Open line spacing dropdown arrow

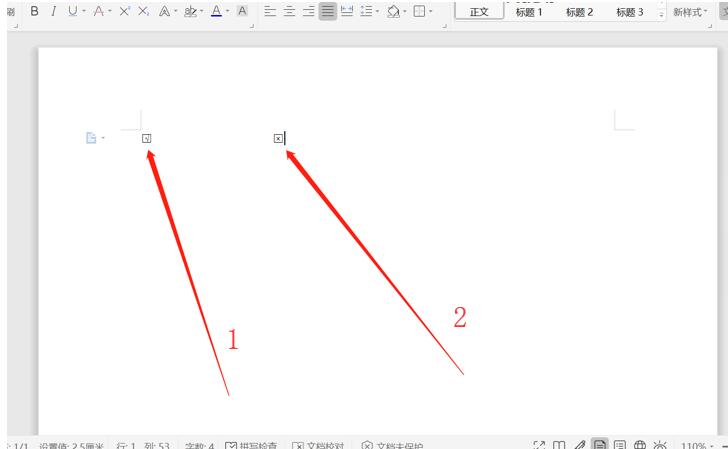pyautogui.click(x=377, y=11)
